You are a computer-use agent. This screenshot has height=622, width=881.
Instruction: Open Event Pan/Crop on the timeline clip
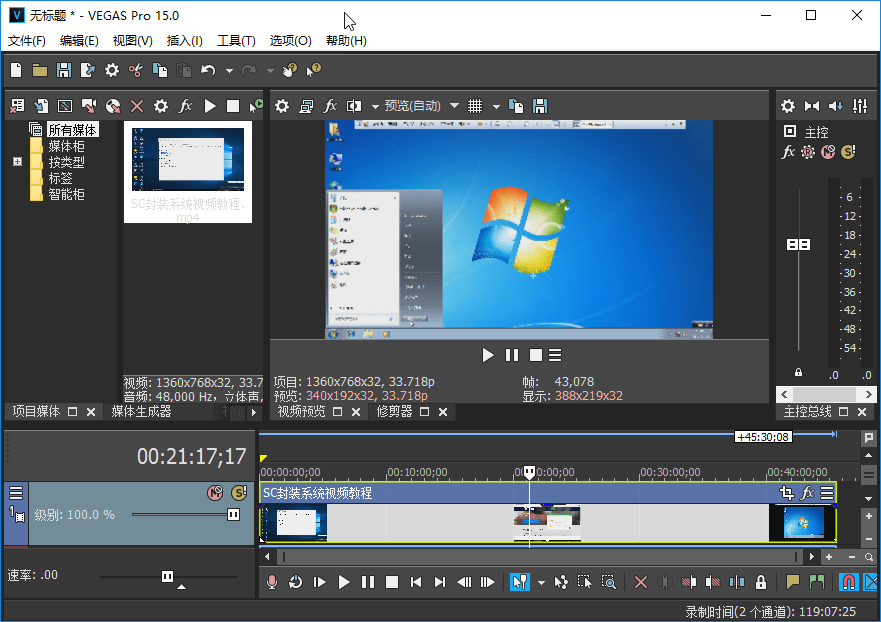coord(787,493)
